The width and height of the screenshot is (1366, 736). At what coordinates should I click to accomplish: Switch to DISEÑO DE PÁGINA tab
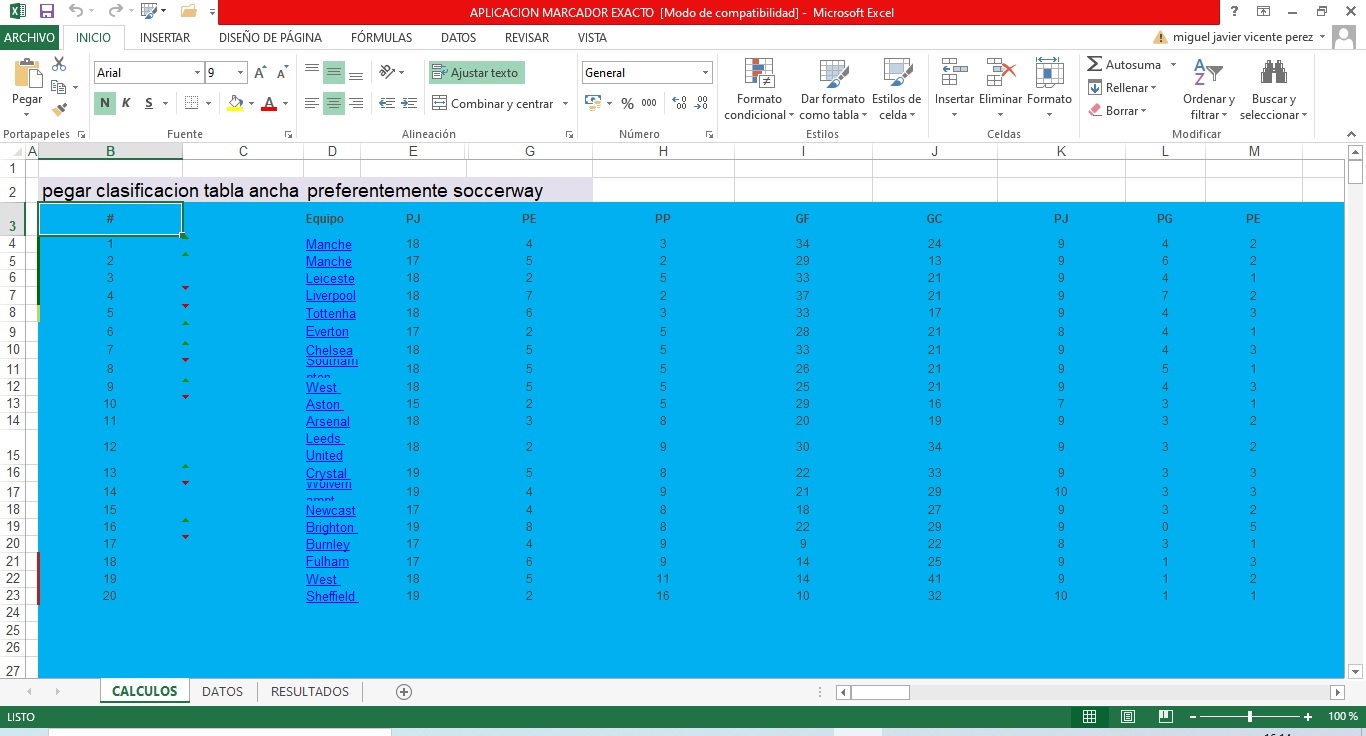(270, 38)
